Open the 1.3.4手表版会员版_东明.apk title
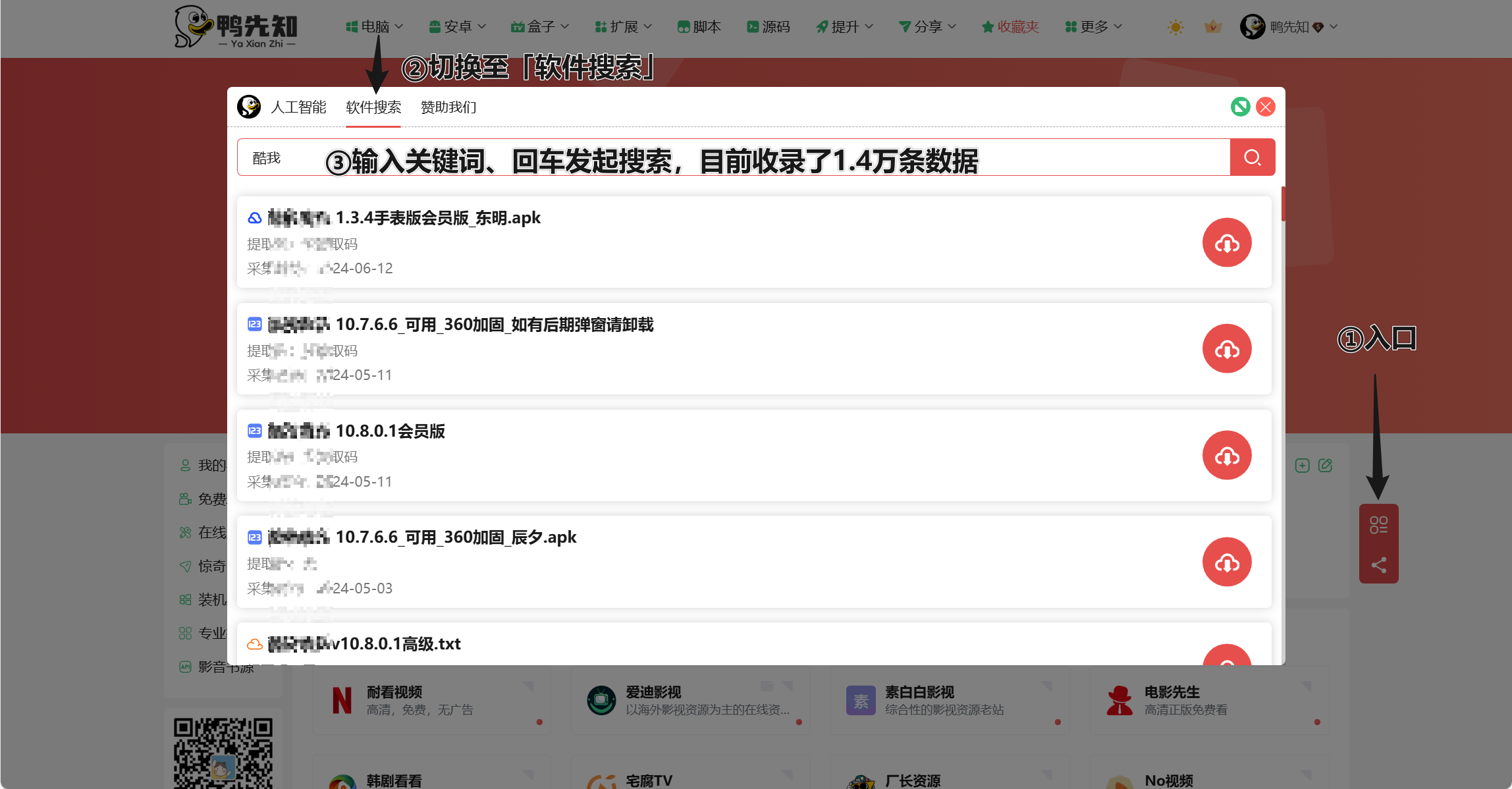Viewport: 1512px width, 789px height. tap(404, 218)
